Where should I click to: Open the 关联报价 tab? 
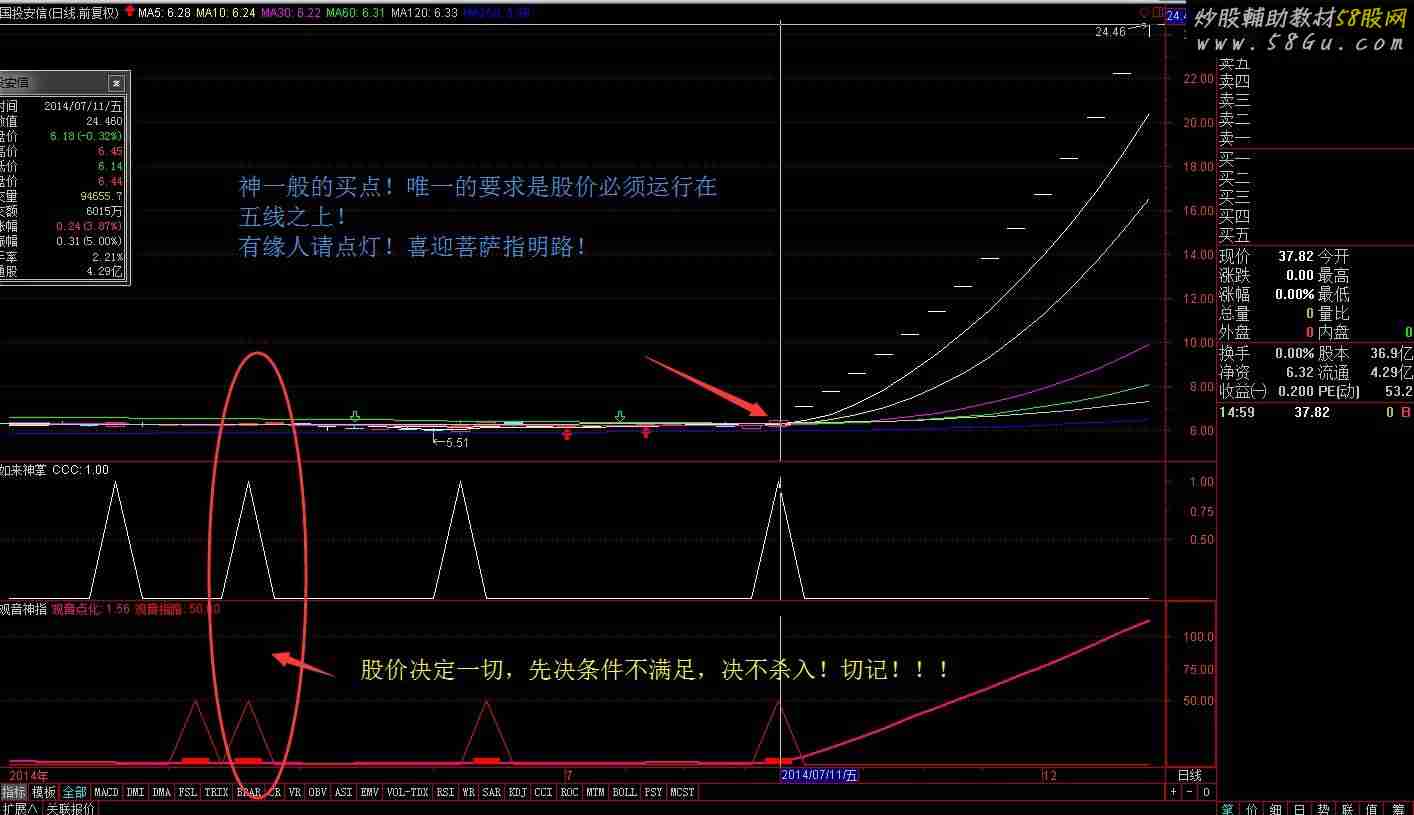click(71, 808)
